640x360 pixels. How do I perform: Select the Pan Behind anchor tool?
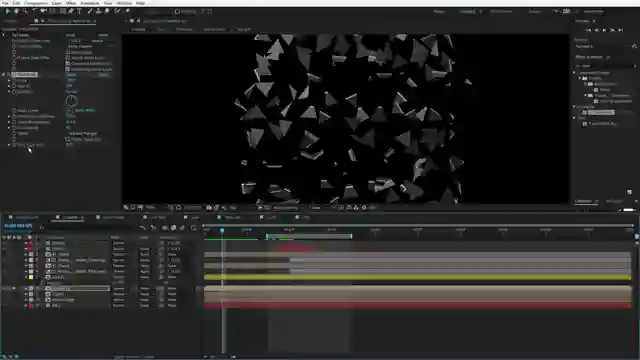click(x=52, y=11)
